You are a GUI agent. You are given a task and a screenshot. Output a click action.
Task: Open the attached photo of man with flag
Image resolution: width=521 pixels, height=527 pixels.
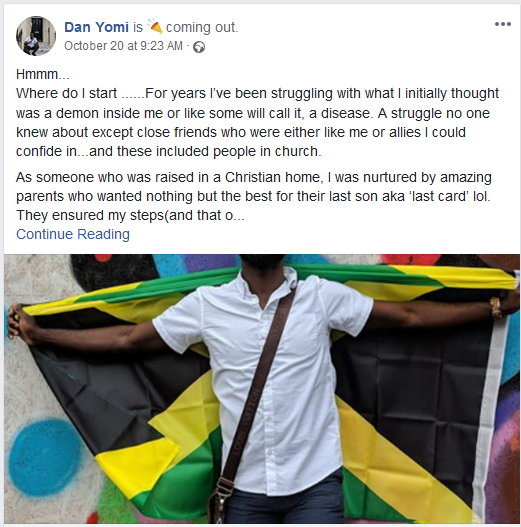point(262,389)
